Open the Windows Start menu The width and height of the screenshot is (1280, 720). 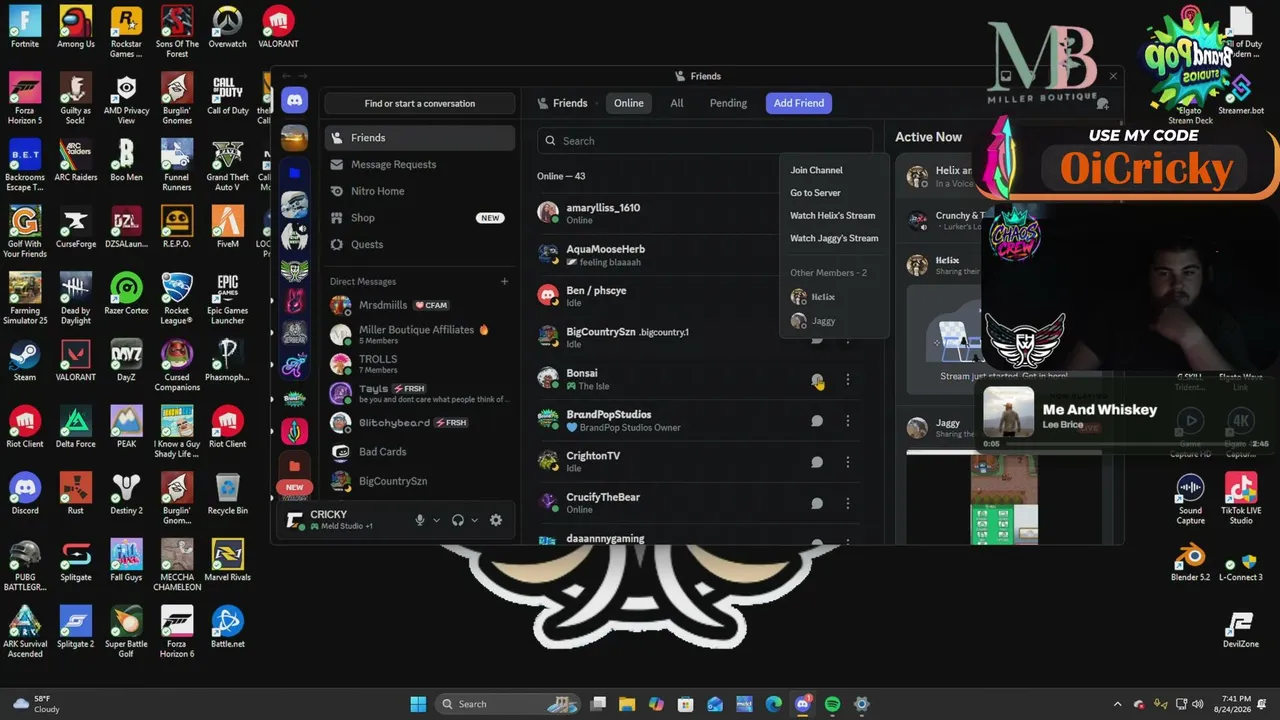point(418,704)
